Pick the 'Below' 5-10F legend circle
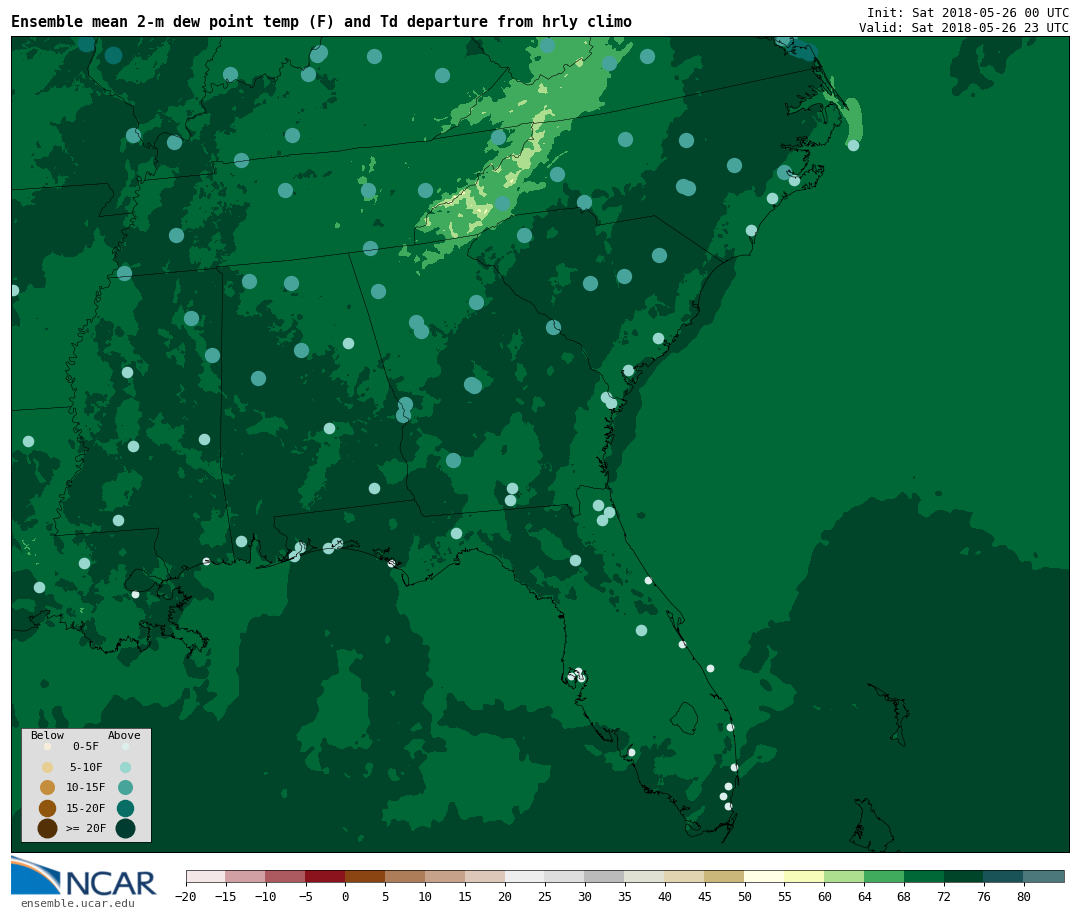 point(47,767)
